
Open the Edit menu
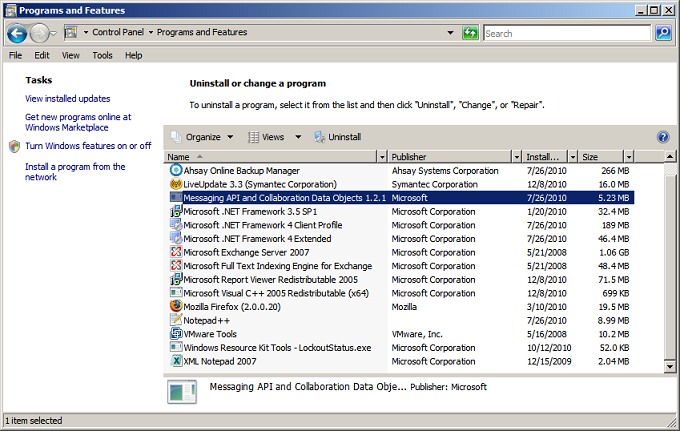pos(42,55)
